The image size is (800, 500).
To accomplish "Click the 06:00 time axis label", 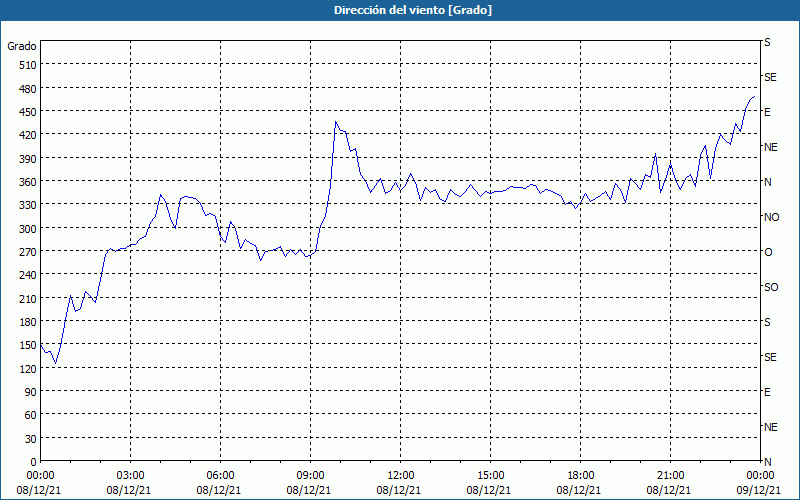I will click(x=220, y=476).
